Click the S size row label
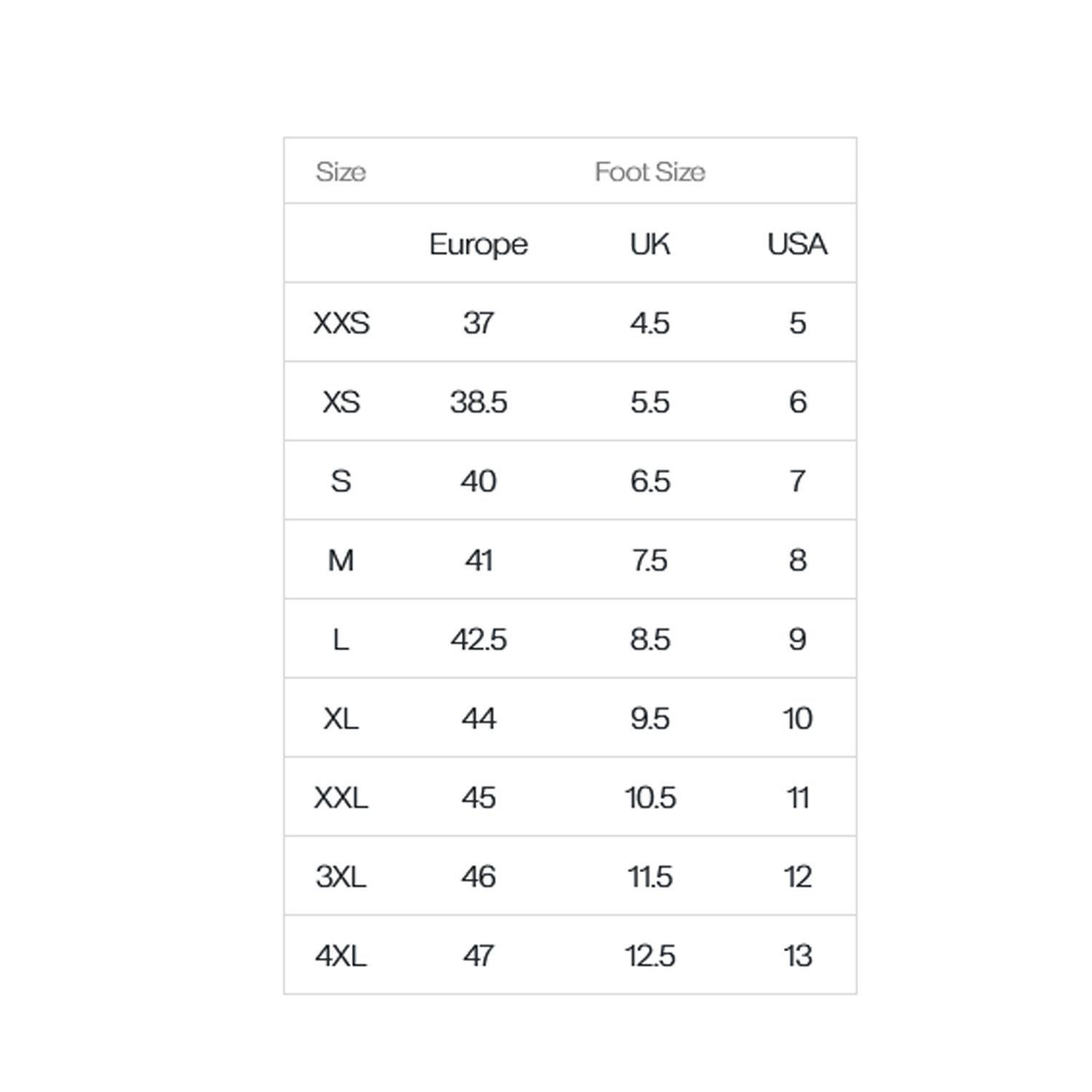Viewport: 1092px width, 1092px height. pyautogui.click(x=341, y=481)
